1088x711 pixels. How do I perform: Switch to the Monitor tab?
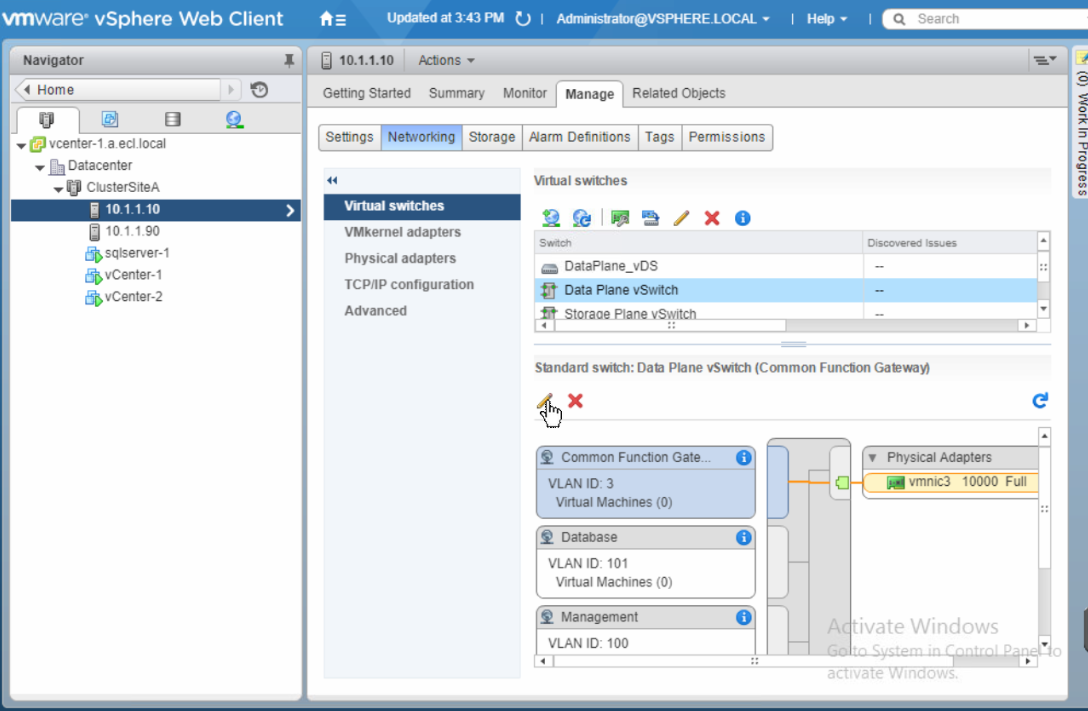524,93
